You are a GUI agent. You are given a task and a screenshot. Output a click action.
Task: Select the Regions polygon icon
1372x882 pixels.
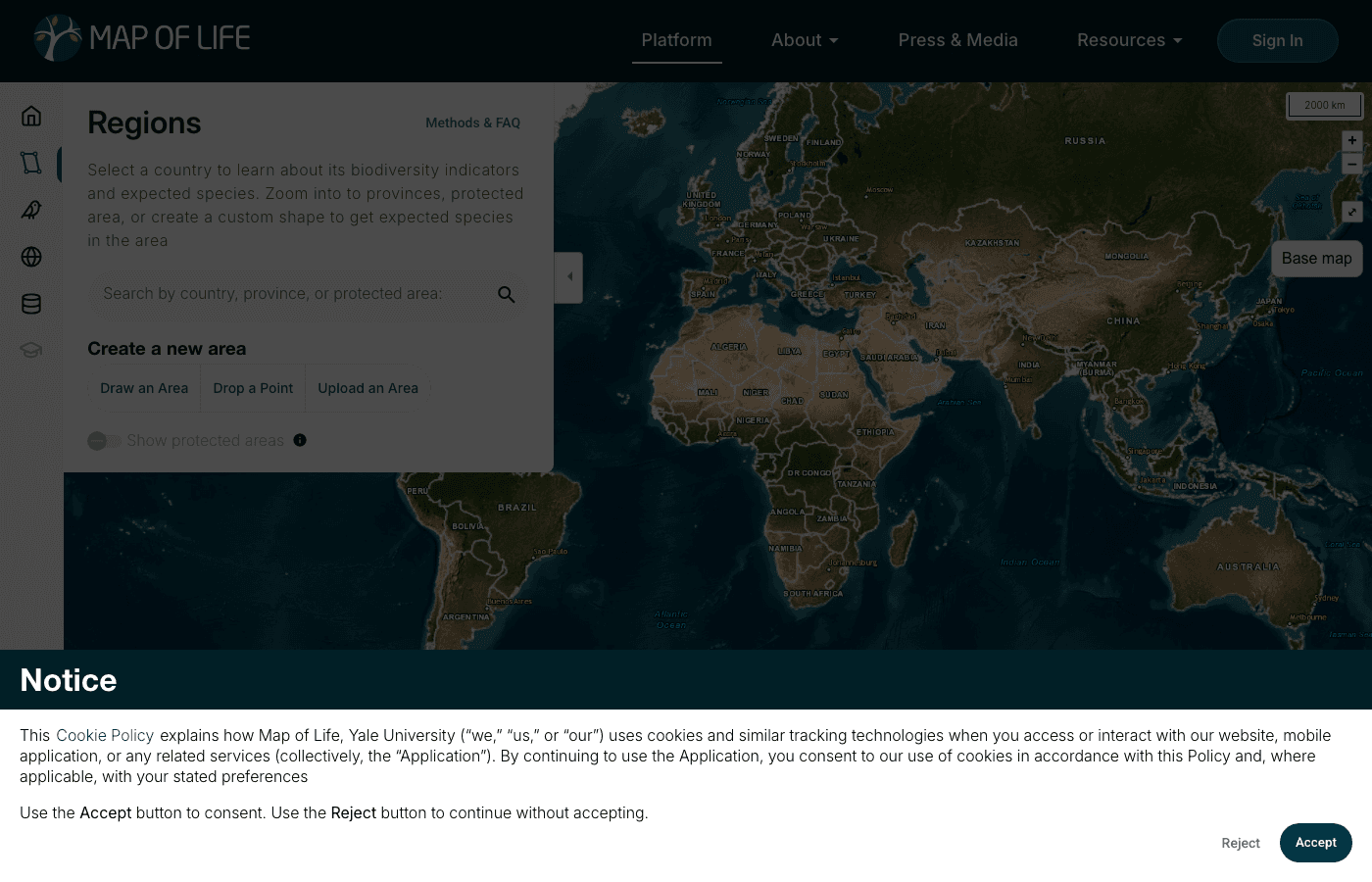[31, 163]
